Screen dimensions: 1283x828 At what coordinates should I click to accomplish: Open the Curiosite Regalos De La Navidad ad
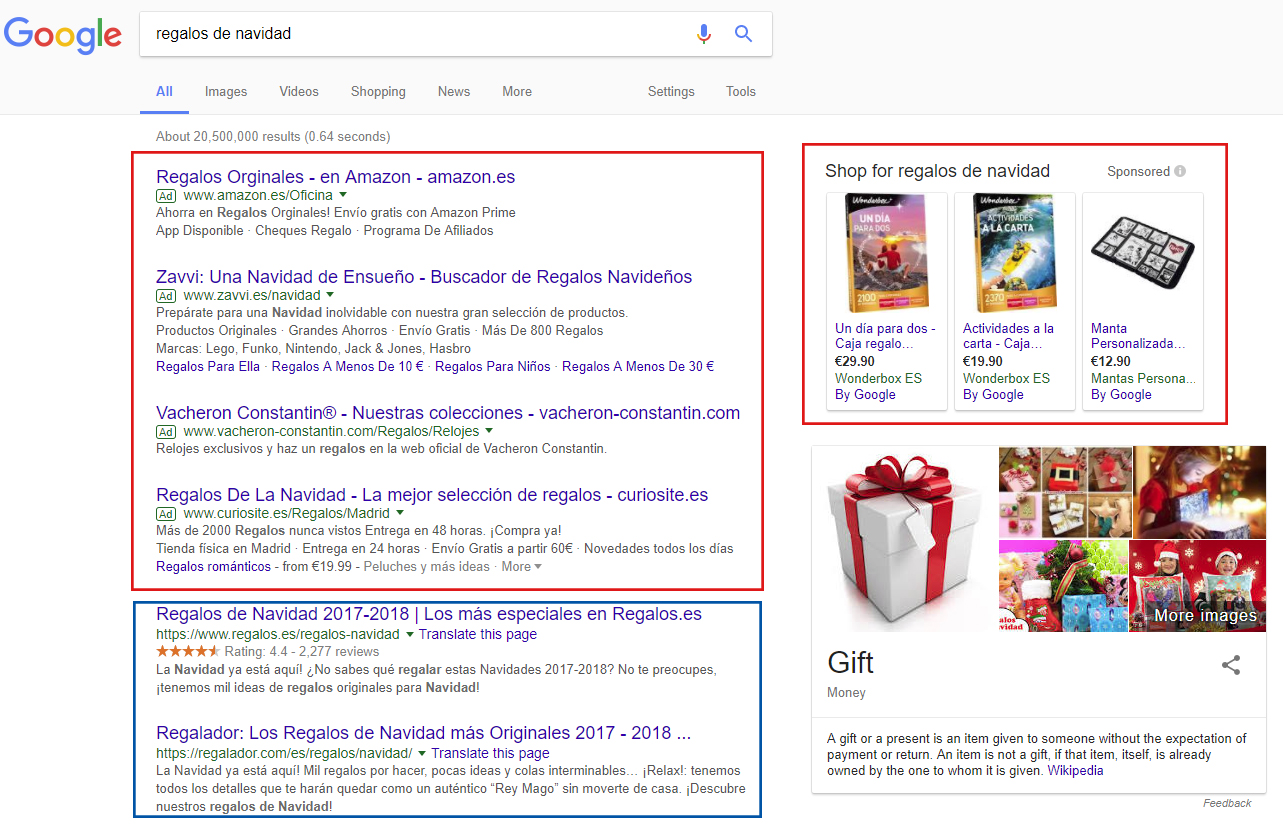pyautogui.click(x=432, y=495)
